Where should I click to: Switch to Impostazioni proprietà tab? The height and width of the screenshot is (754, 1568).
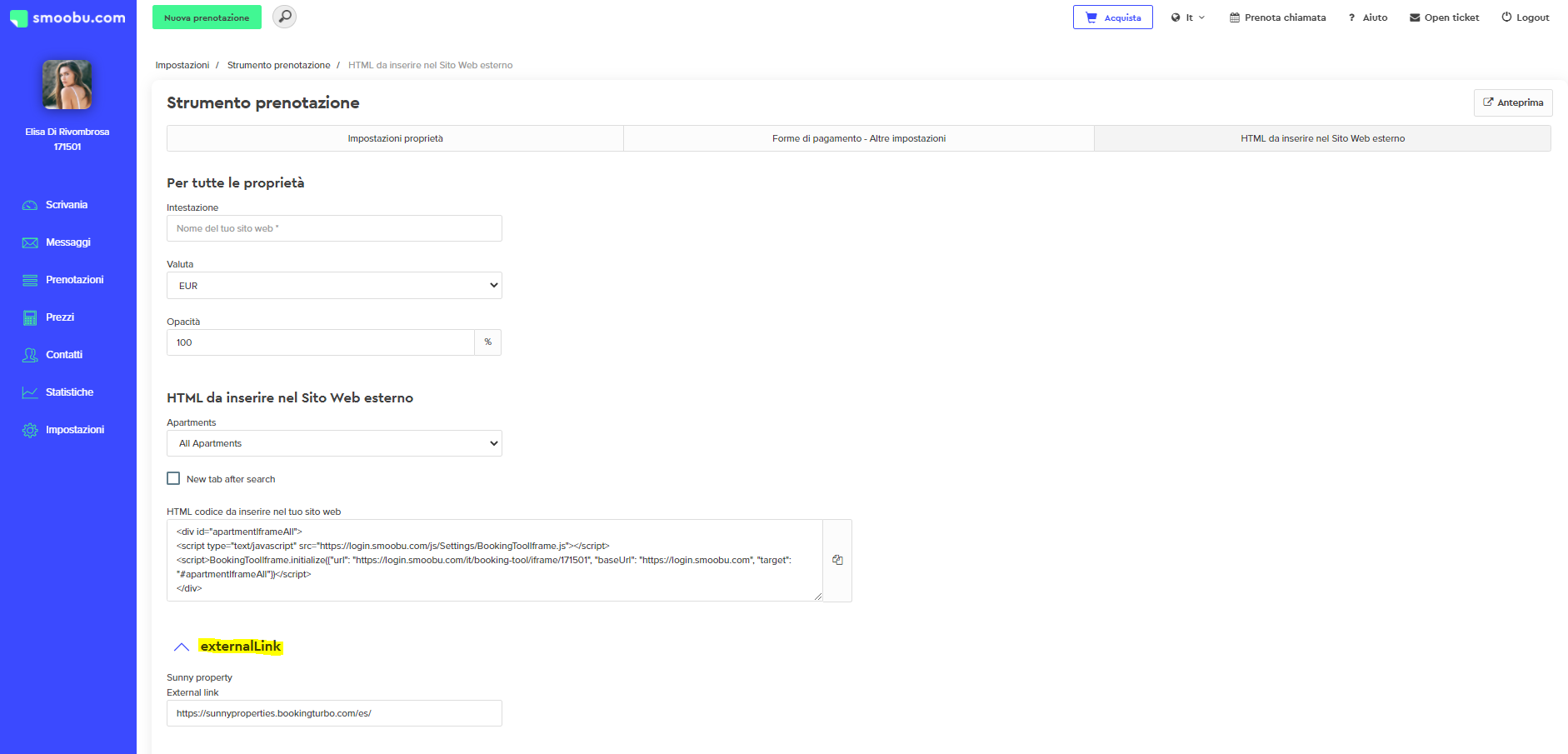click(395, 138)
